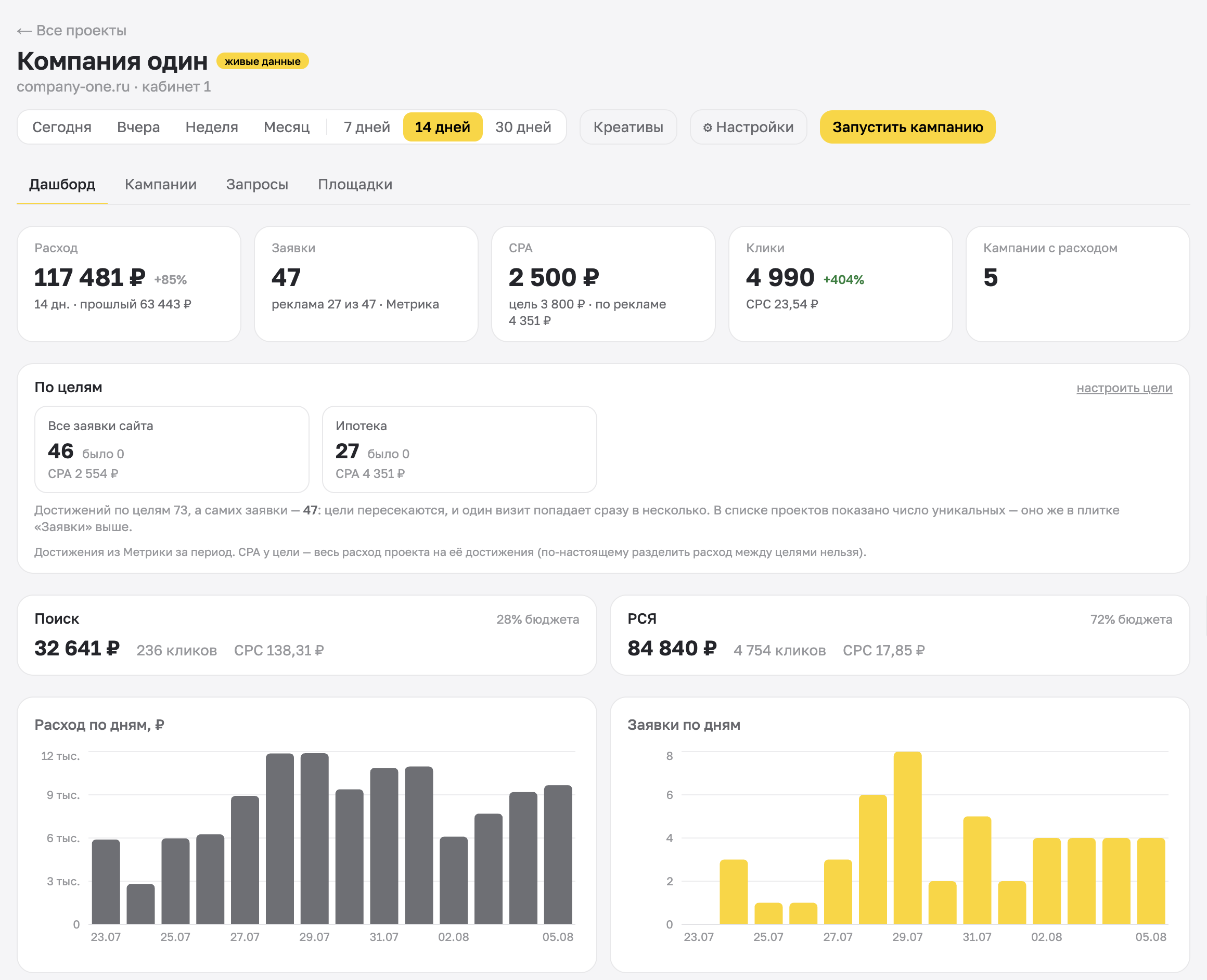
Task: Click the tallest yellow bar in Заявки chart
Action: (907, 838)
